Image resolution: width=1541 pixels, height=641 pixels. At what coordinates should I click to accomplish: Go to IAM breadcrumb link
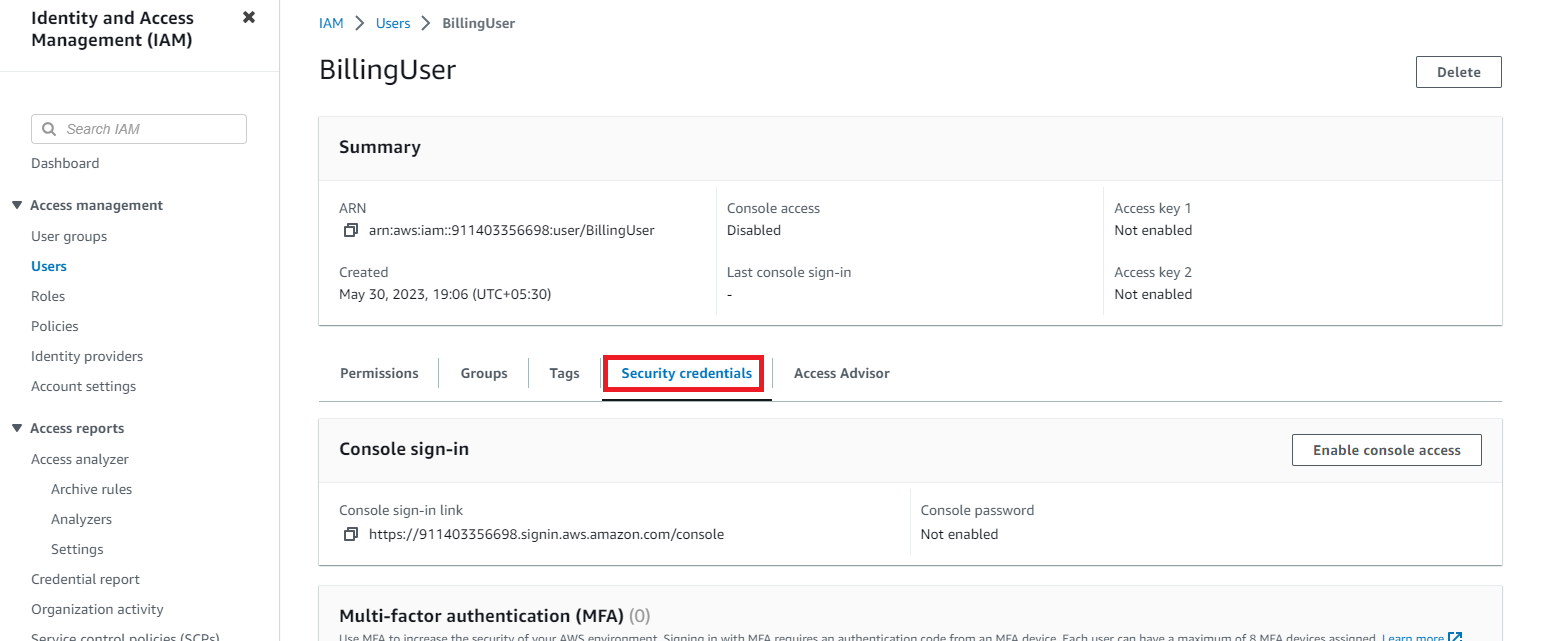click(331, 23)
